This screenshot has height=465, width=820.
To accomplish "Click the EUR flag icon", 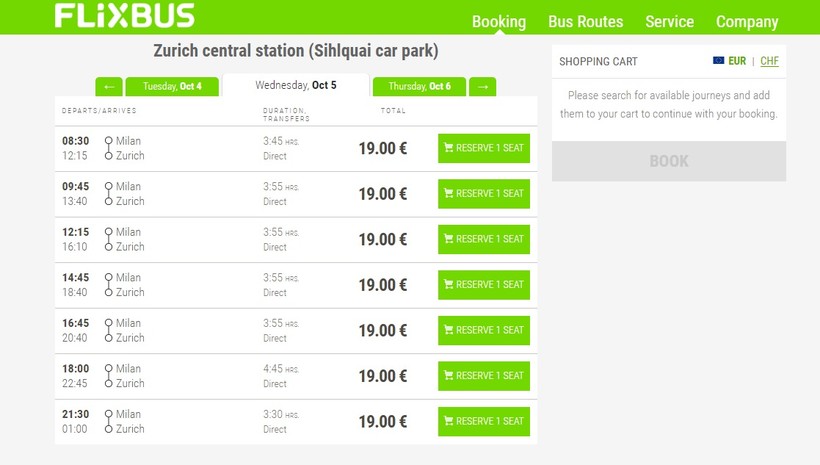I will tap(718, 61).
